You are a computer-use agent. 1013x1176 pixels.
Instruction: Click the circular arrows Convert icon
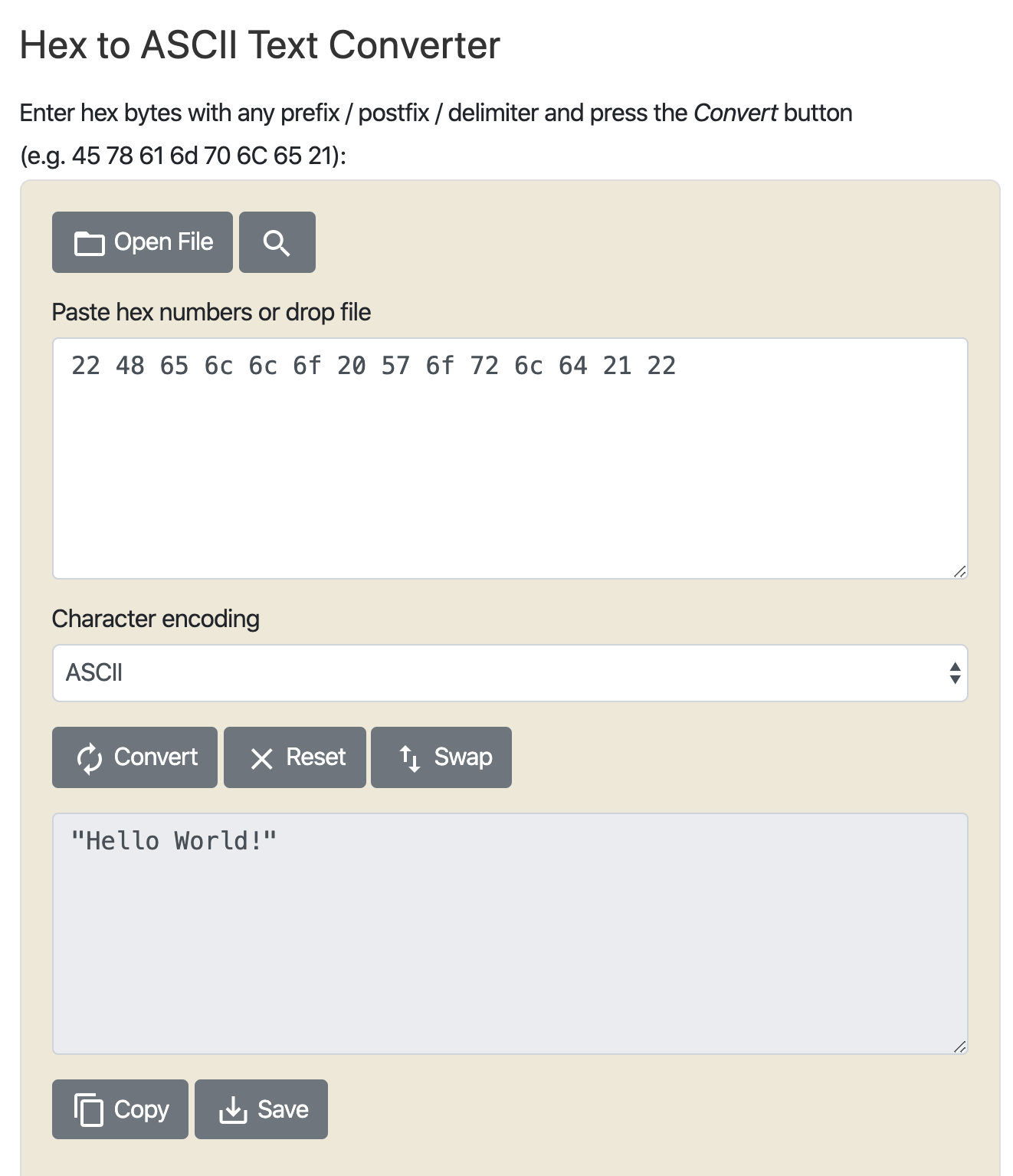[90, 758]
